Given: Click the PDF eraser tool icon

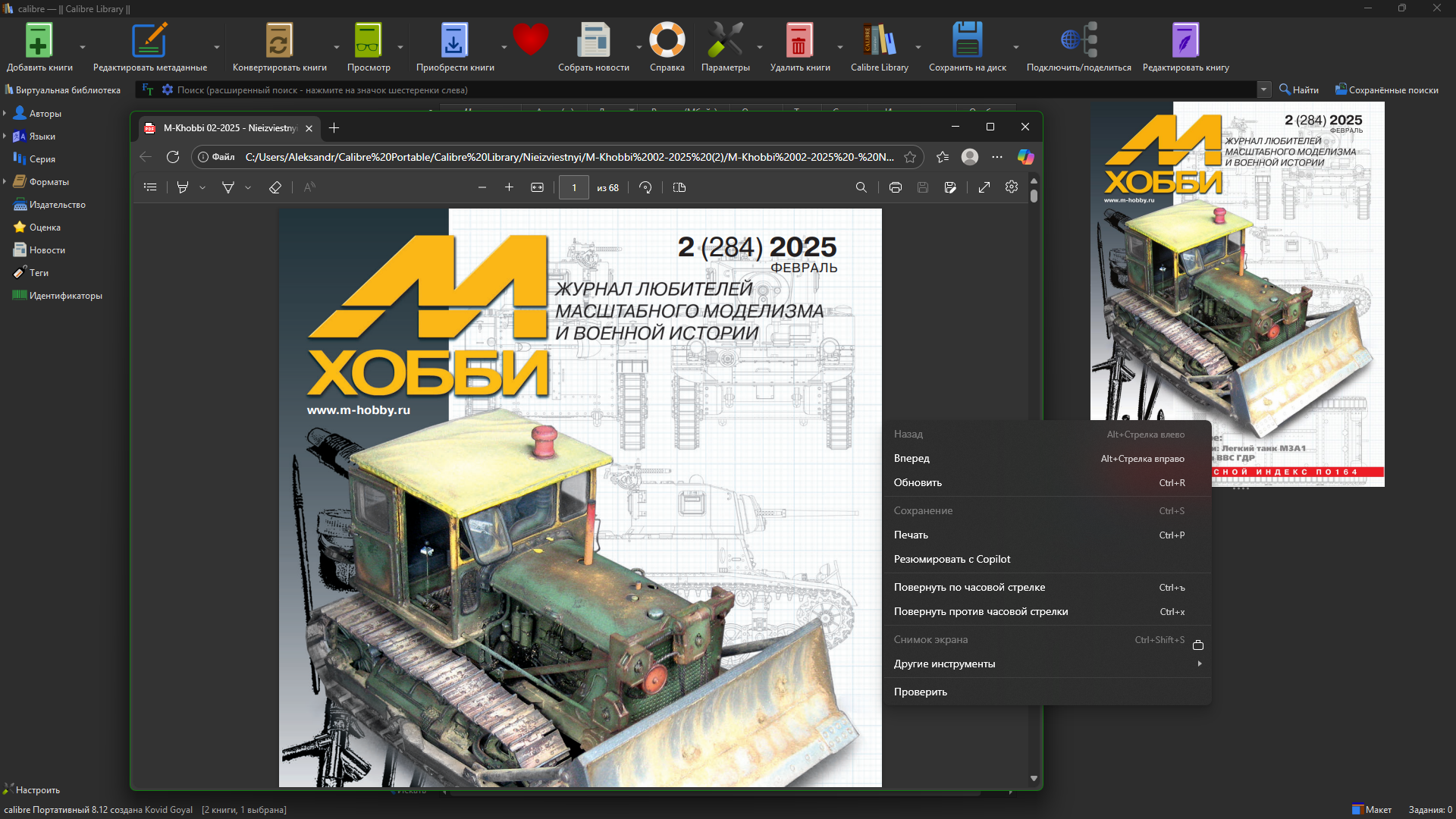Looking at the screenshot, I should [x=275, y=187].
